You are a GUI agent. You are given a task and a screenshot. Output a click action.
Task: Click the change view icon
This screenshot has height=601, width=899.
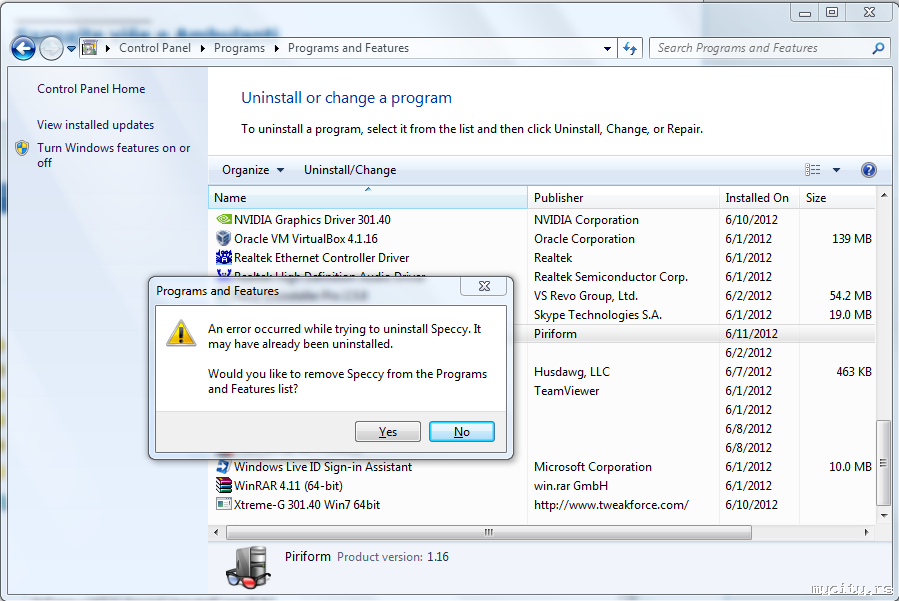(x=812, y=170)
